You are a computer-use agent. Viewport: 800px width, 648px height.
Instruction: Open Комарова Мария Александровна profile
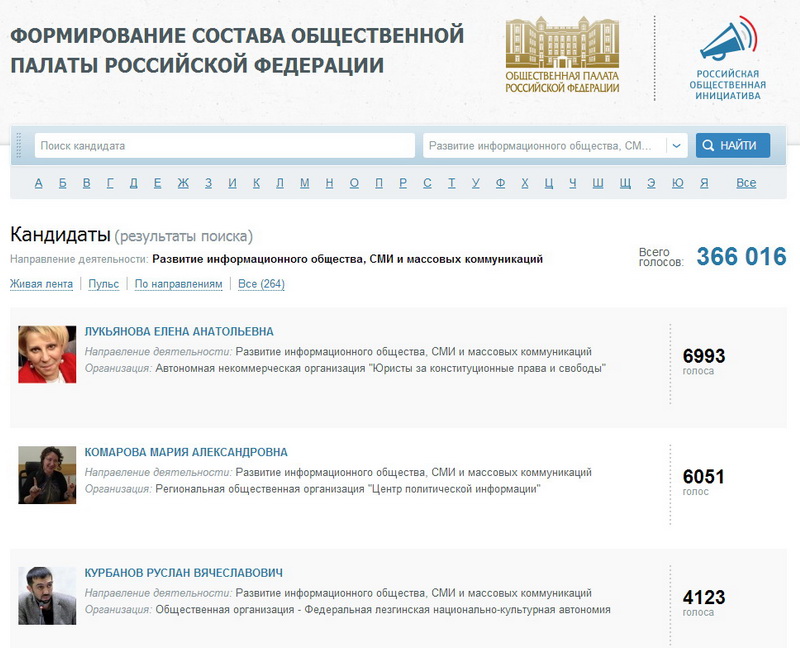186,452
